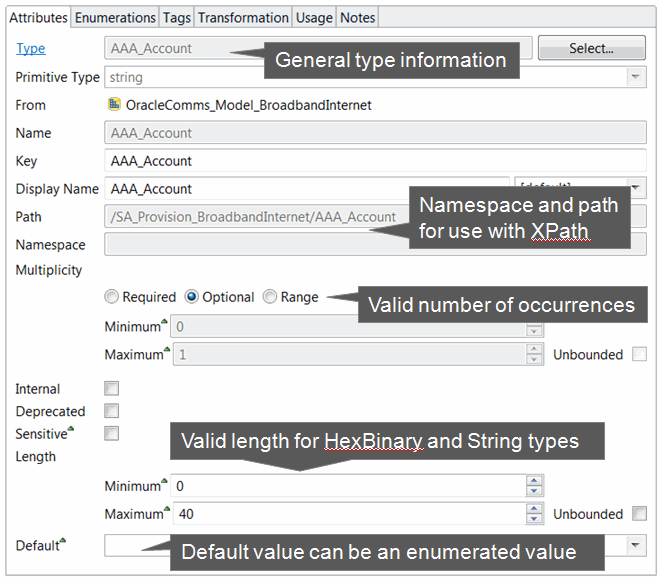Decrease the Length Maximum value
Screen dimensions: 660x579
click(534, 518)
